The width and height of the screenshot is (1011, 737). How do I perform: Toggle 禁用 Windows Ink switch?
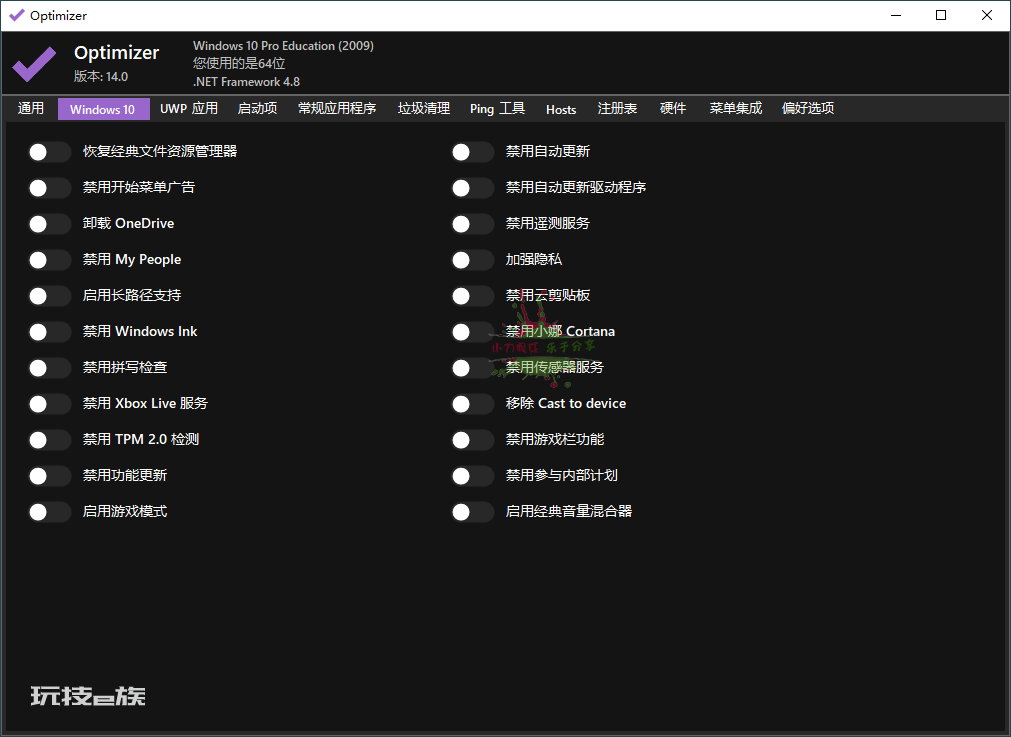[50, 332]
